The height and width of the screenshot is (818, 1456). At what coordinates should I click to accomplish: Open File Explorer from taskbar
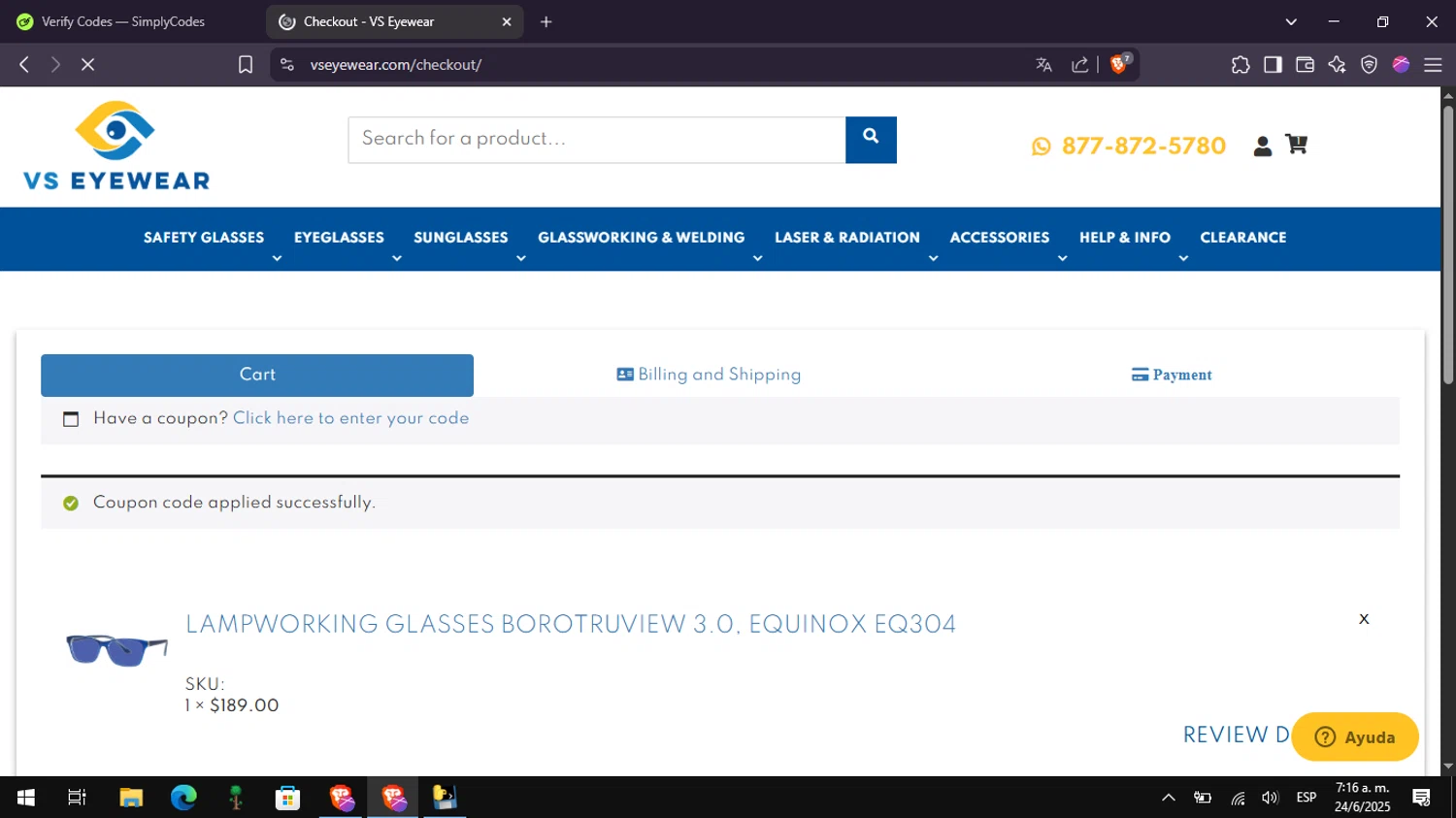tap(131, 798)
